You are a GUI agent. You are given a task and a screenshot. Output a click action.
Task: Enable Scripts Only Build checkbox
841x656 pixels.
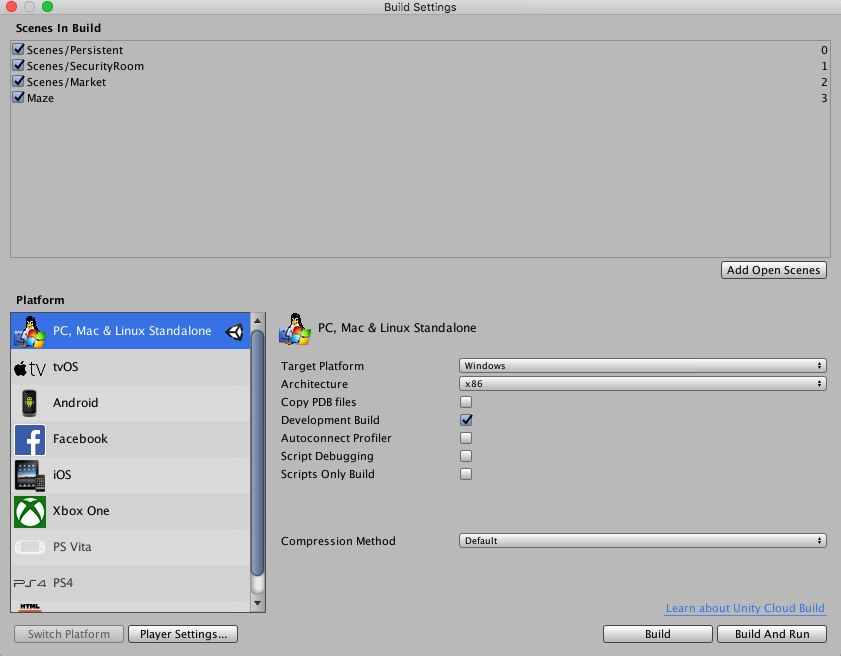click(466, 474)
